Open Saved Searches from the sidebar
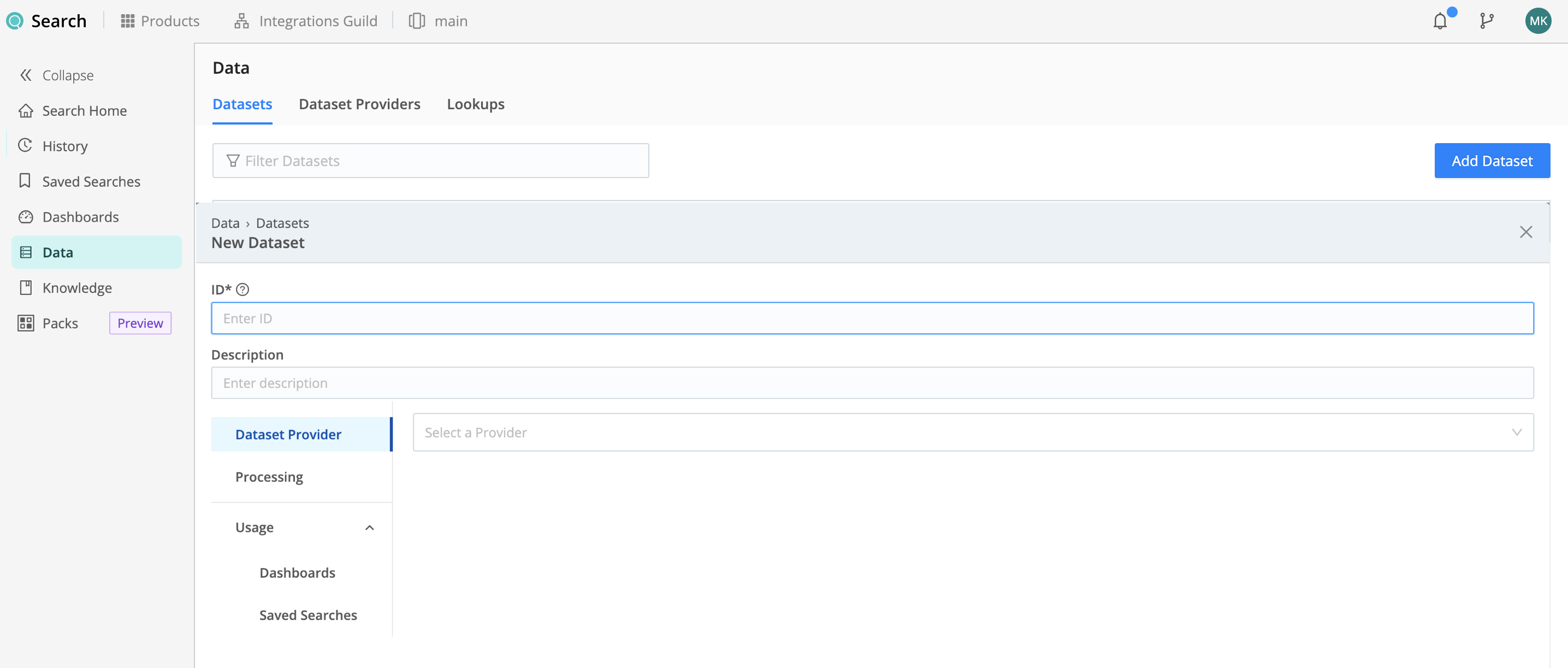The height and width of the screenshot is (668, 1568). point(91,181)
